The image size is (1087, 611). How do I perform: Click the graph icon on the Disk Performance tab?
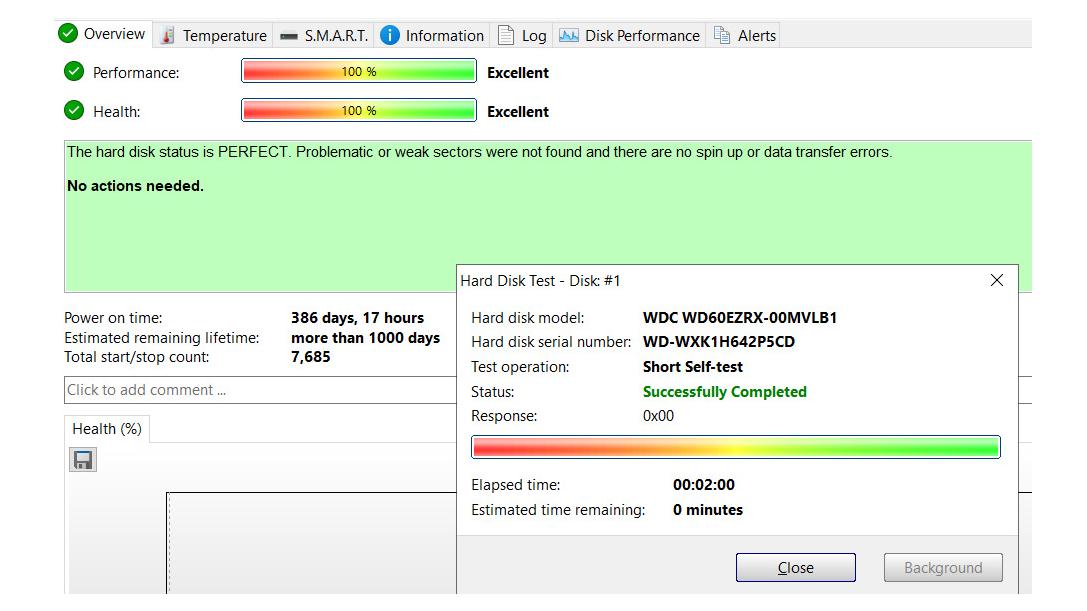point(569,36)
